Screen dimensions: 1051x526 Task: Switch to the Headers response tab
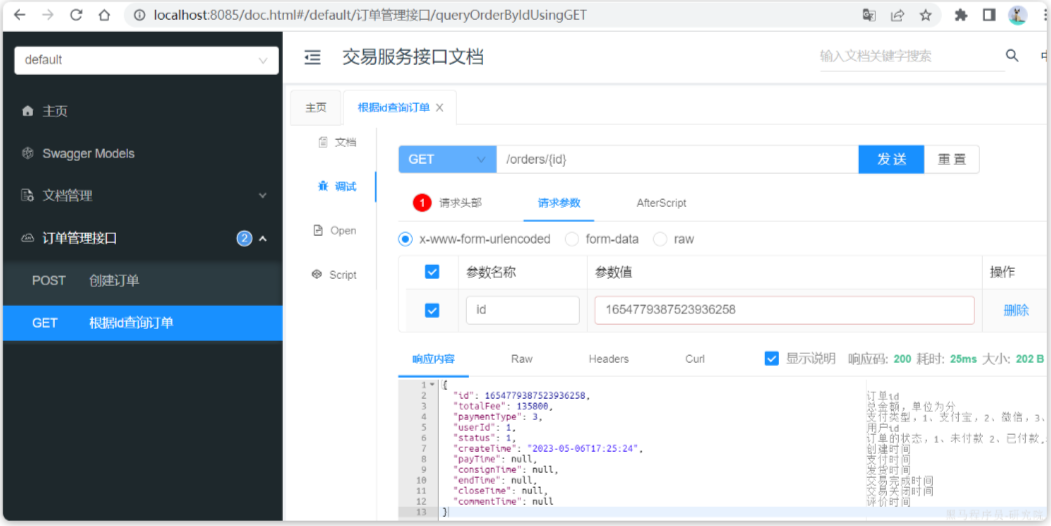click(609, 358)
